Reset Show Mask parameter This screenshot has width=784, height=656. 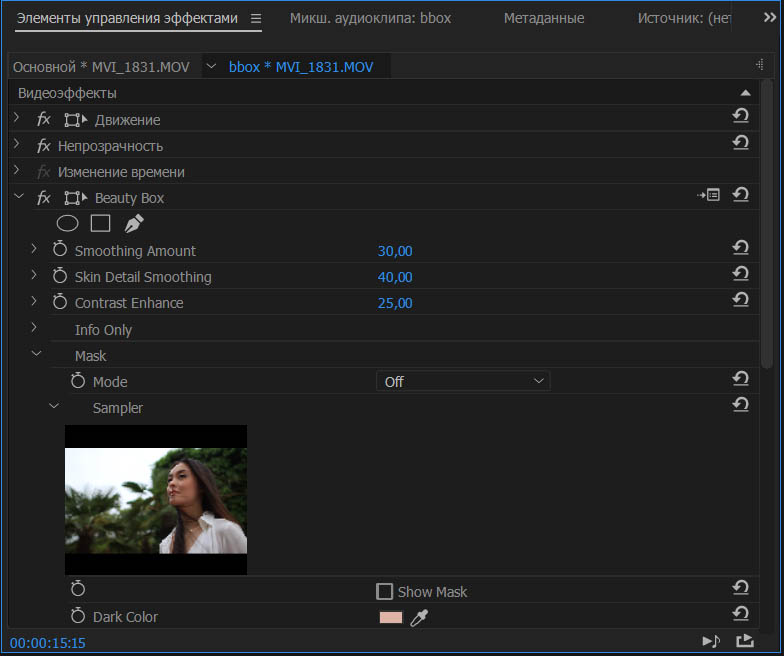point(740,588)
